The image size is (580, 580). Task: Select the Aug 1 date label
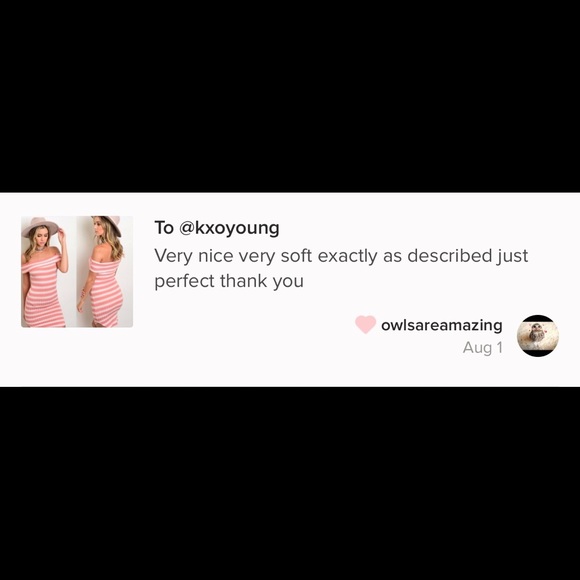point(483,348)
